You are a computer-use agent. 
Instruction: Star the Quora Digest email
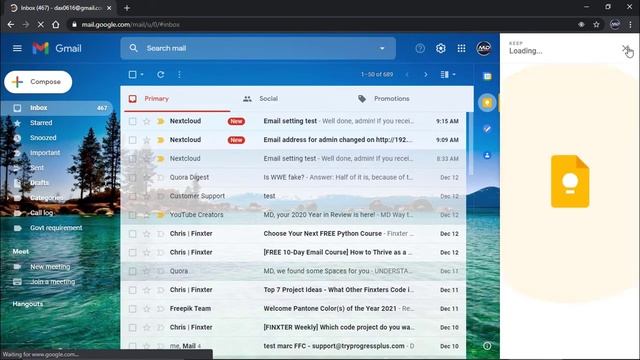coord(147,178)
